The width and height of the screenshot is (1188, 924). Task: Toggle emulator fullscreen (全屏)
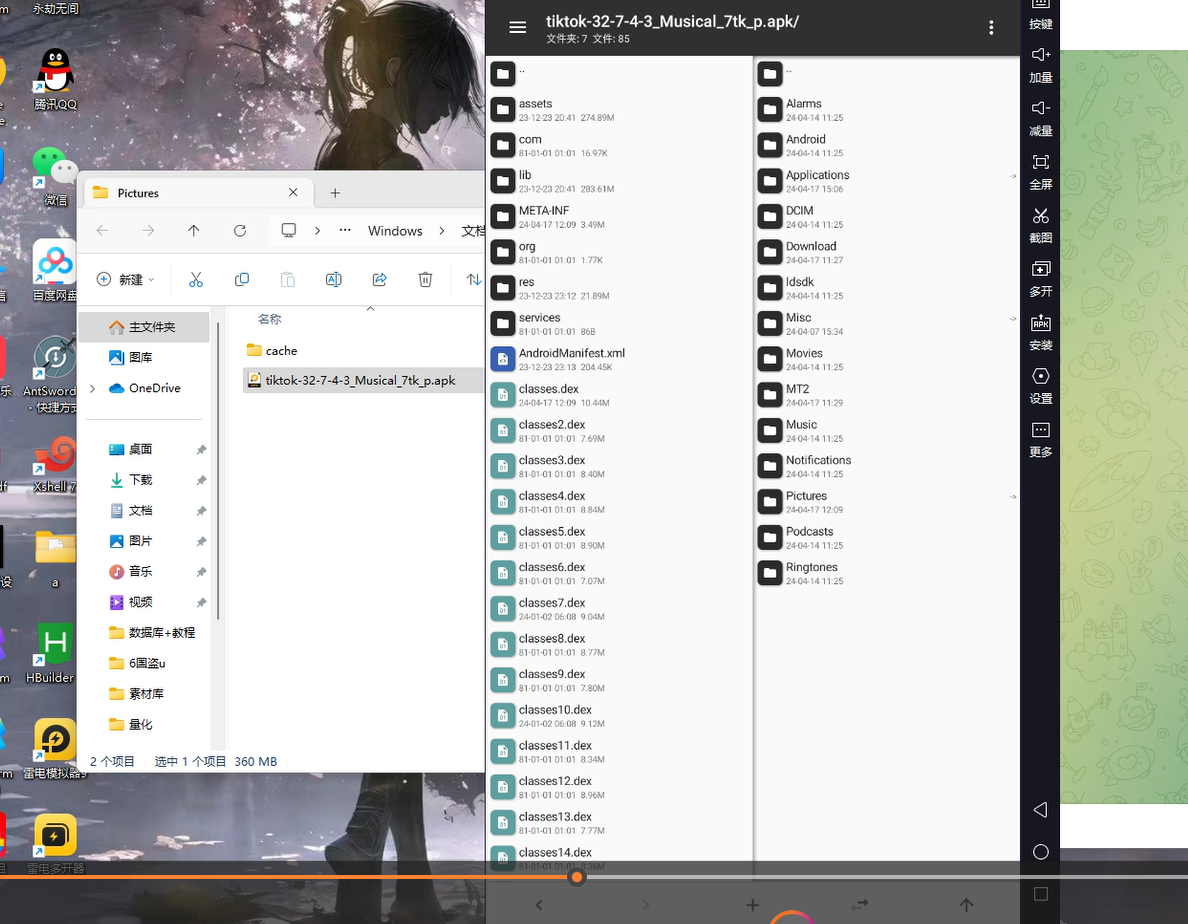(x=1041, y=162)
